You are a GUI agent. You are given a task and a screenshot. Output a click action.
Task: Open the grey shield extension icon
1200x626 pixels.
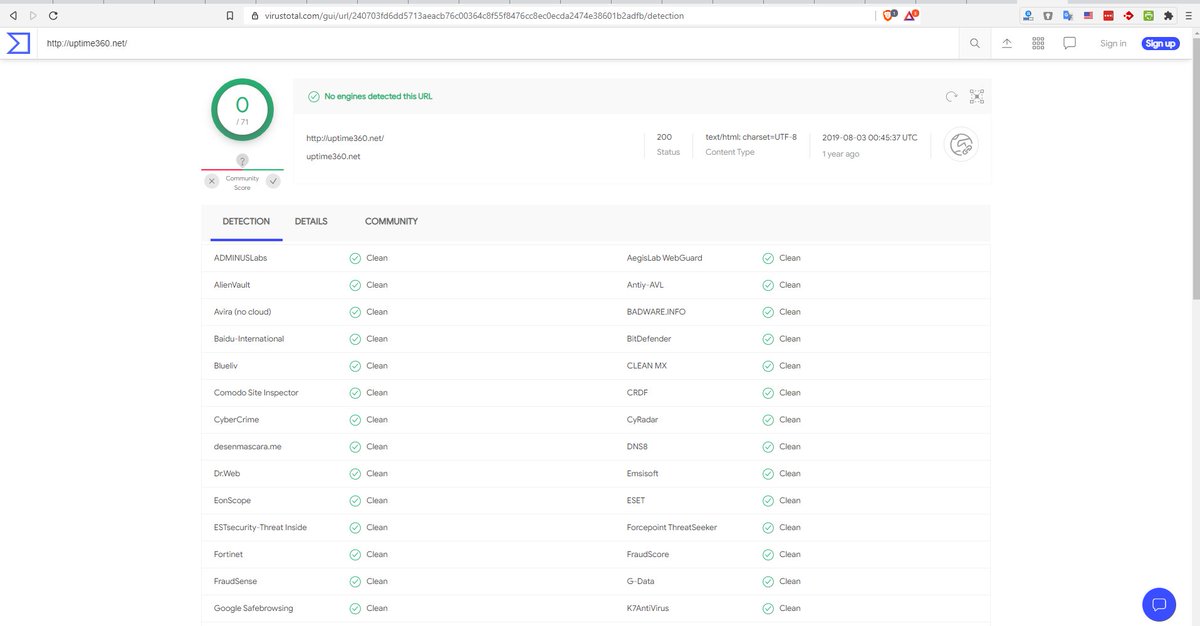coord(1048,16)
